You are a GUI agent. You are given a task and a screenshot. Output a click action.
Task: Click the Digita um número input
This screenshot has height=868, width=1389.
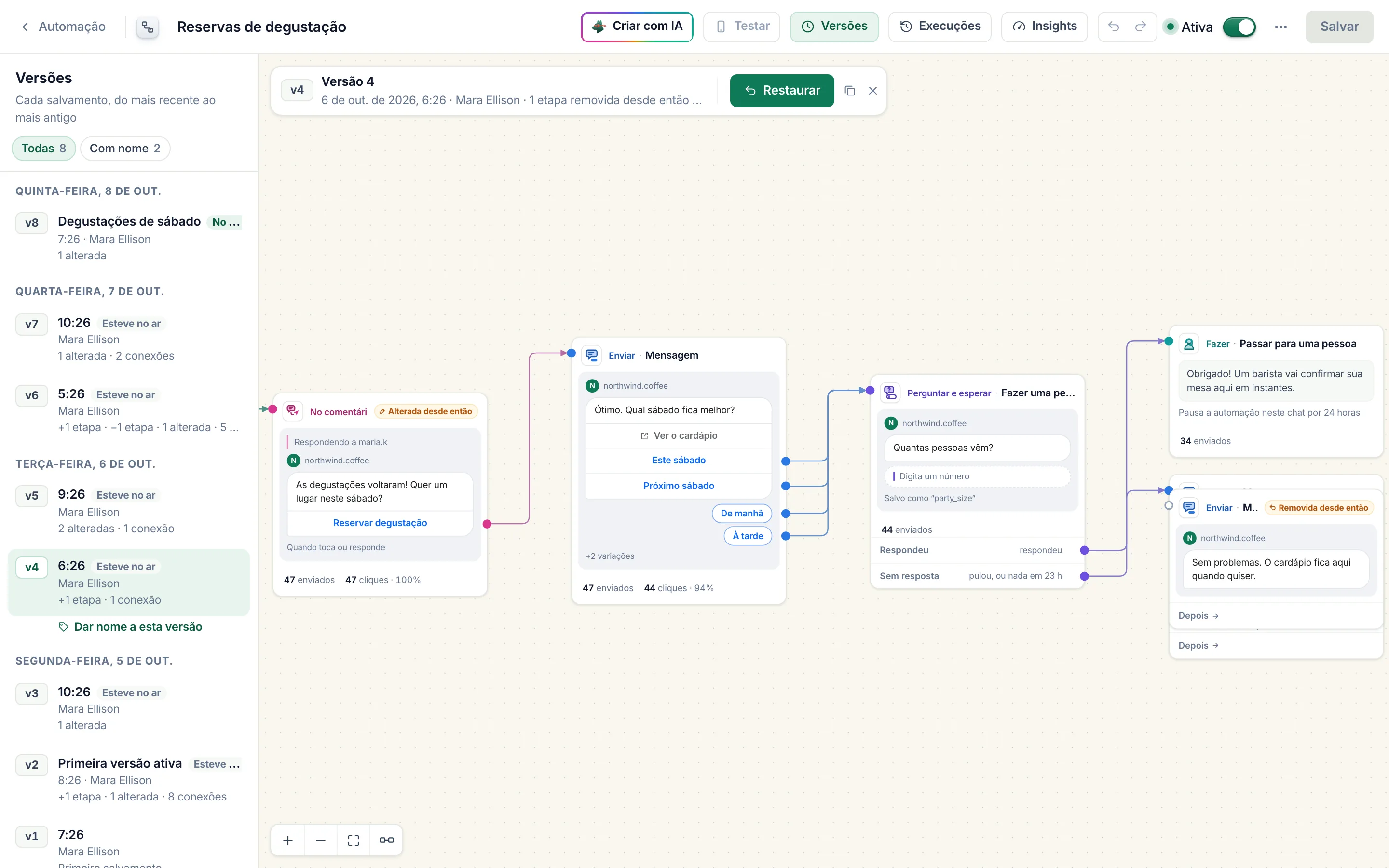tap(977, 476)
